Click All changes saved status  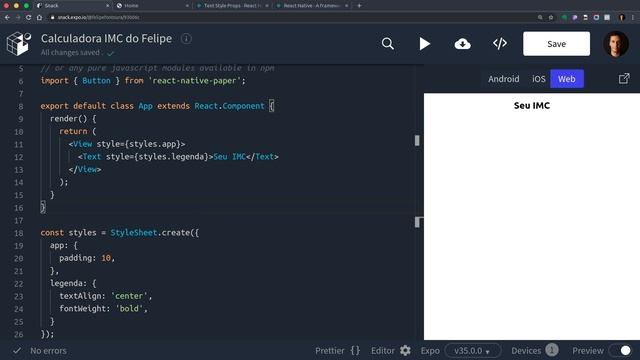pos(70,53)
